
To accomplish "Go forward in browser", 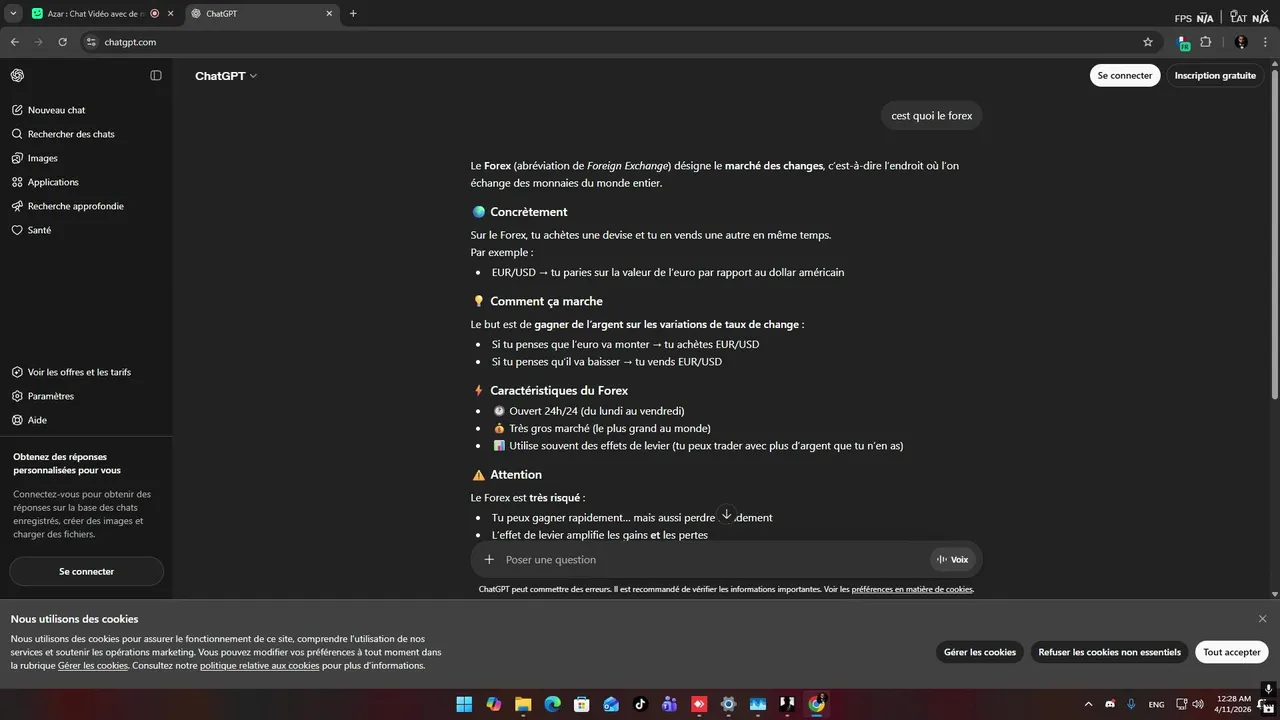I will [x=38, y=42].
